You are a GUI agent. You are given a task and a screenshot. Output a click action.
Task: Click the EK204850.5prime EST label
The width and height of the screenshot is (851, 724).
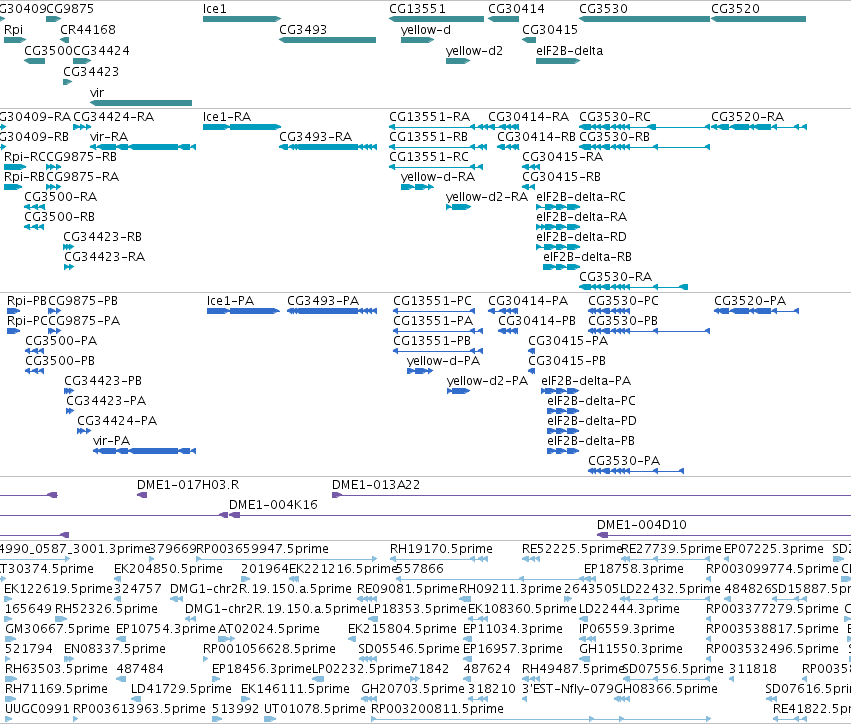pyautogui.click(x=168, y=569)
